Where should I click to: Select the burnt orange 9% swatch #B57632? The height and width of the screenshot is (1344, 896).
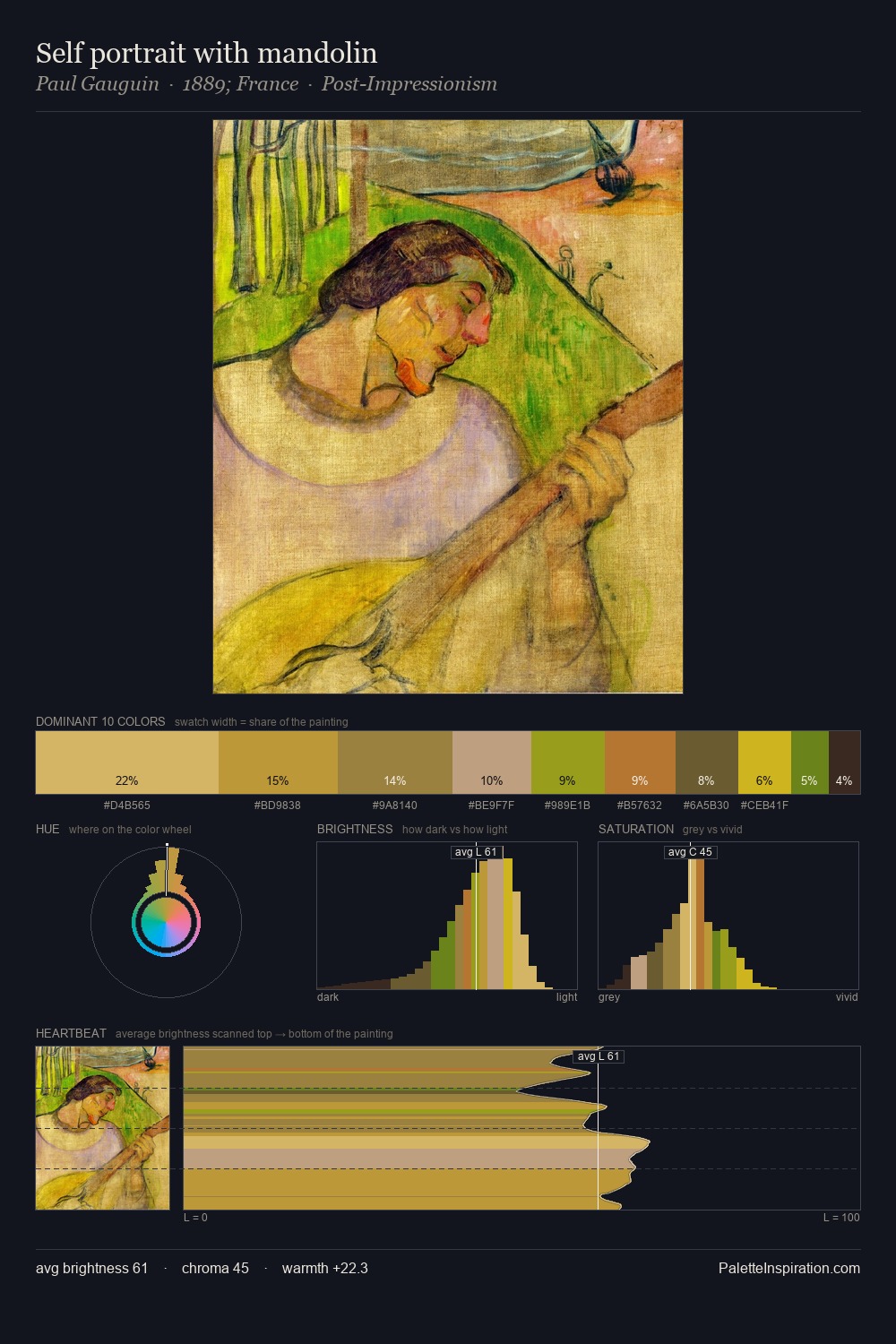(x=640, y=762)
